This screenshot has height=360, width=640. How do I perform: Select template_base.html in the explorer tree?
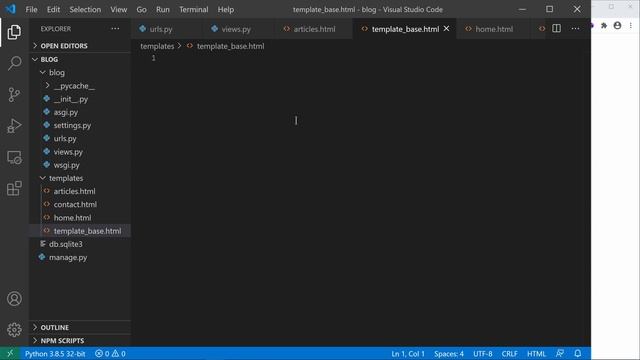80,231
